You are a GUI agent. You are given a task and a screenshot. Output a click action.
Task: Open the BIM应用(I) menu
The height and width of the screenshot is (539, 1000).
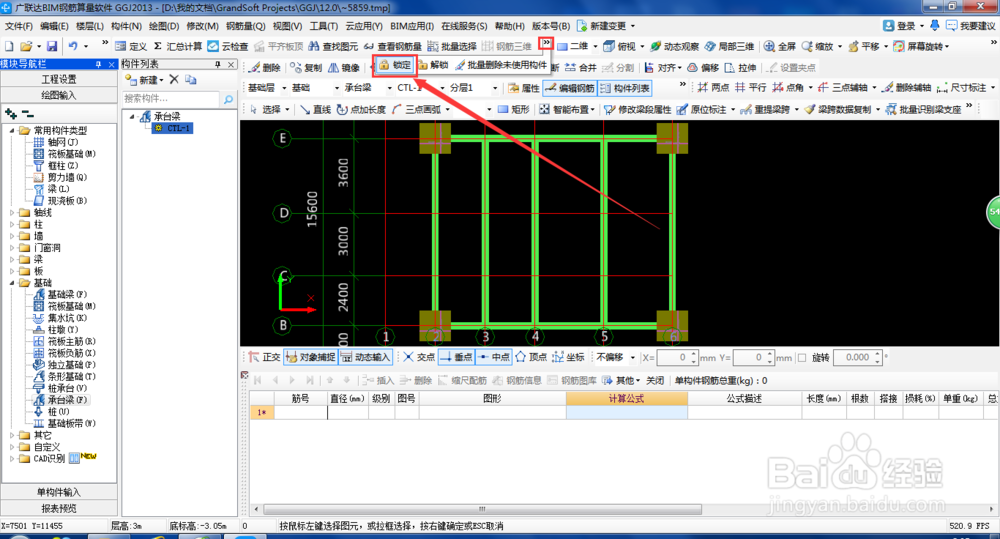(412, 26)
